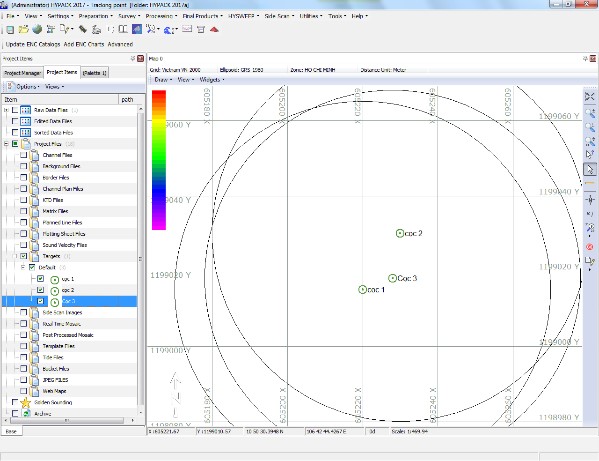The width and height of the screenshot is (599, 461).
Task: Switch to the Project Manager tab
Action: pos(23,73)
